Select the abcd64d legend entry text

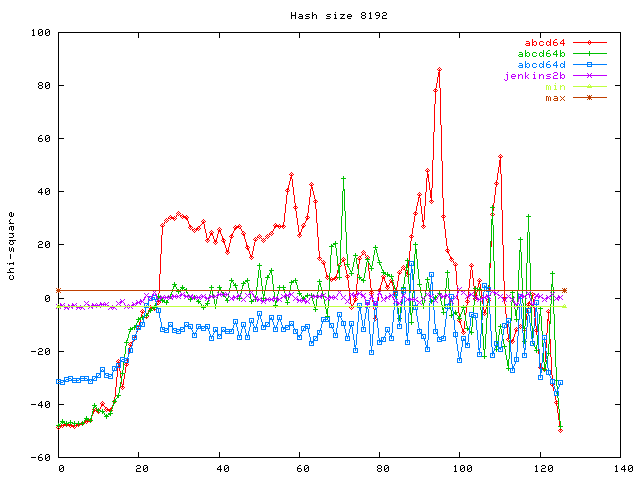(x=545, y=65)
